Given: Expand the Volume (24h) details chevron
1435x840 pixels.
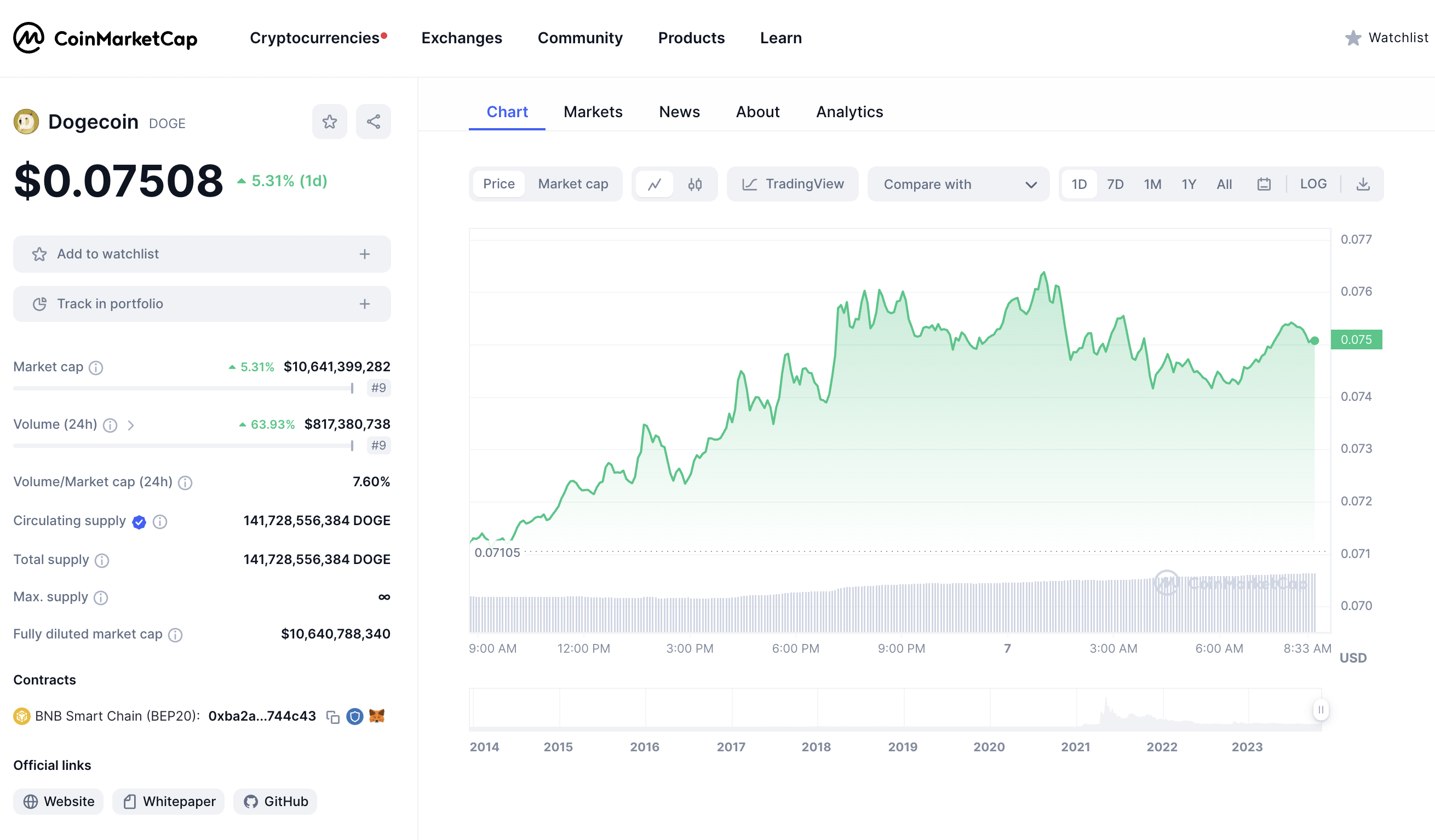Looking at the screenshot, I should (x=131, y=425).
